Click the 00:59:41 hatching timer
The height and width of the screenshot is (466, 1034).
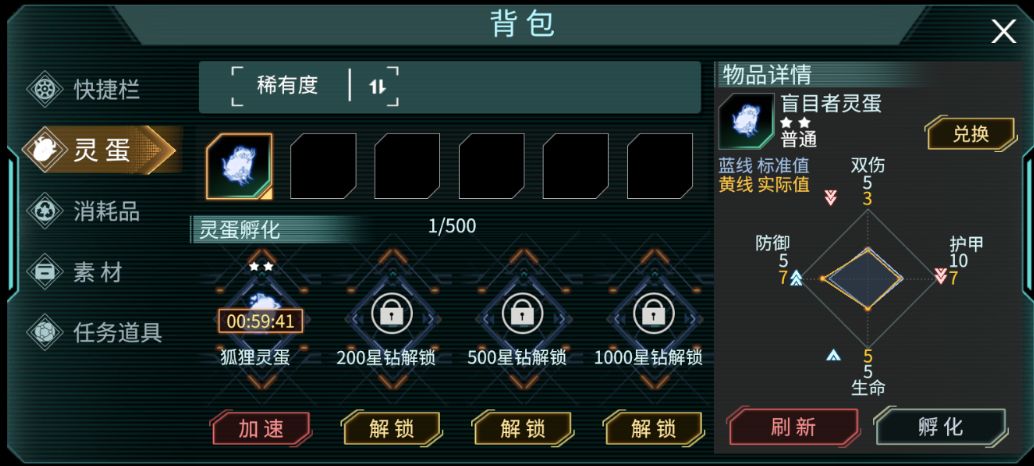pos(261,321)
